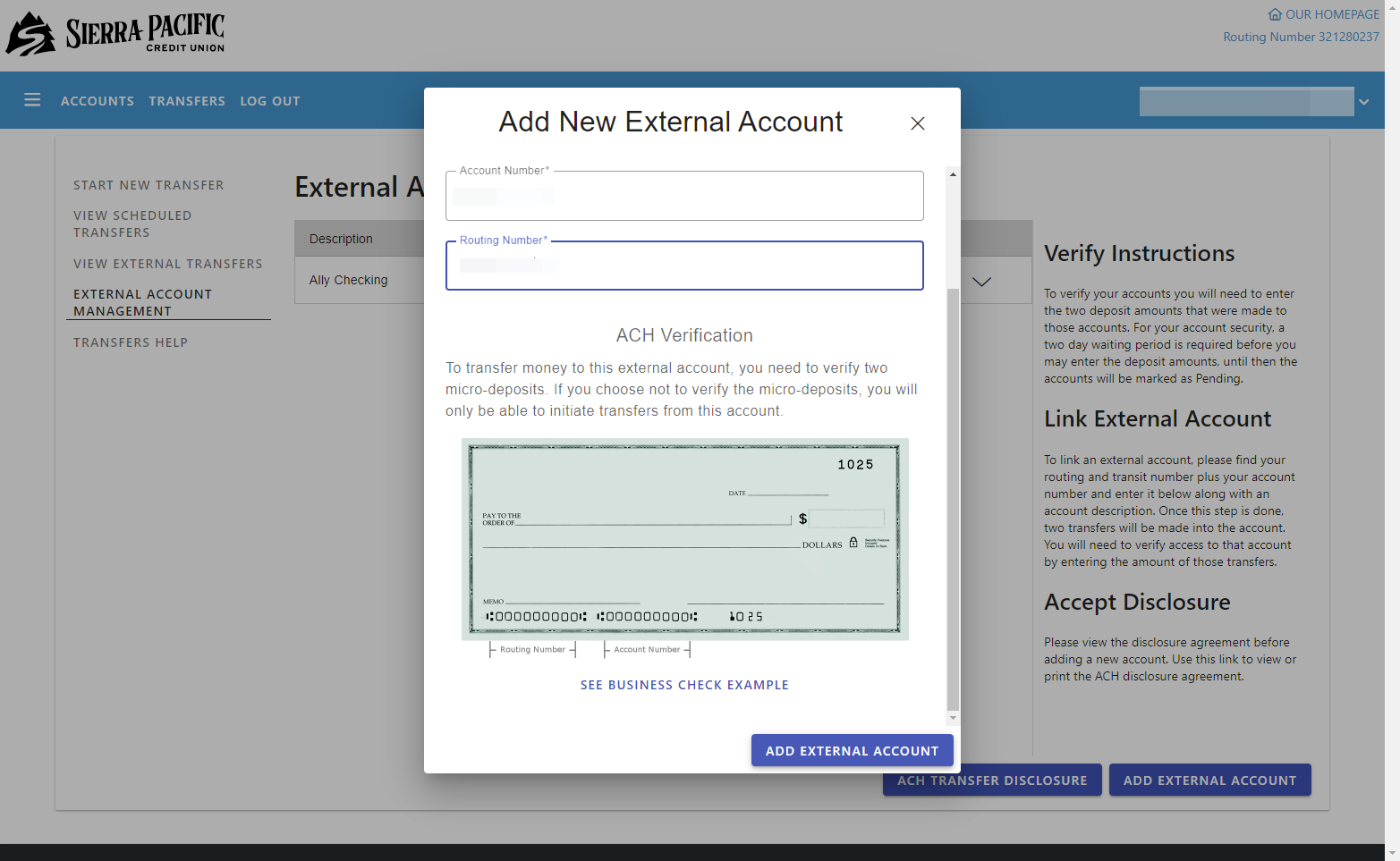Viewport: 1400px width, 861px height.
Task: Open the hamburger navigation menu
Action: tap(32, 100)
